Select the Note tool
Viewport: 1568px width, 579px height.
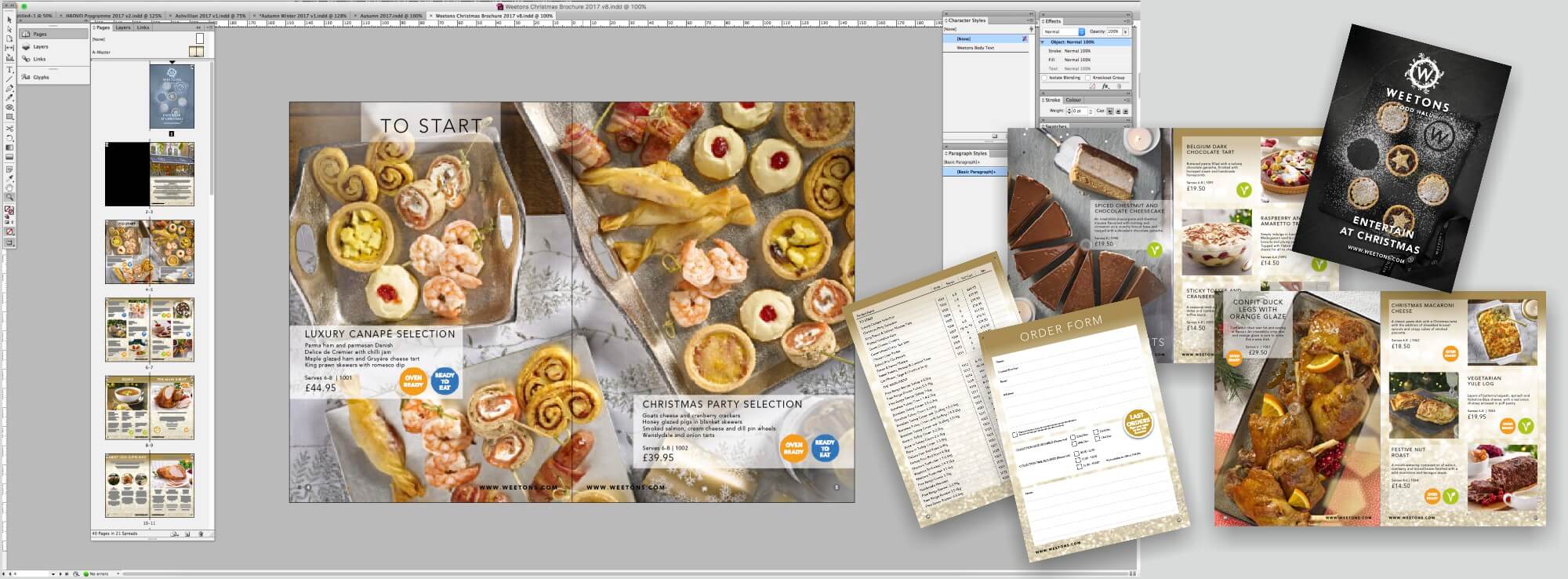(9, 169)
